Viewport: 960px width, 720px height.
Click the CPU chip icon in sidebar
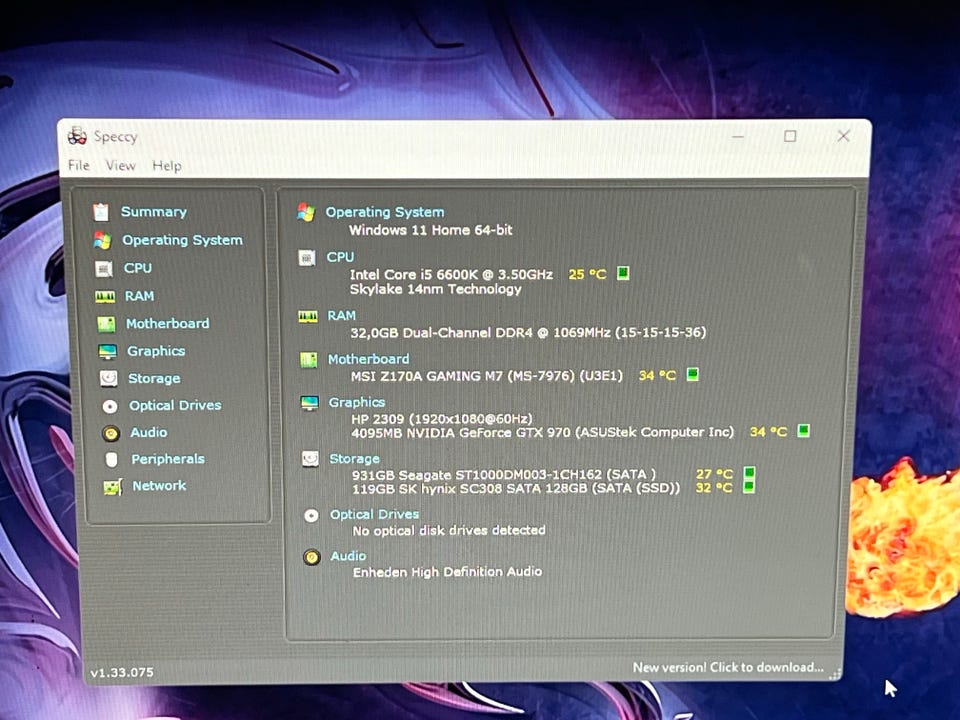[x=104, y=268]
